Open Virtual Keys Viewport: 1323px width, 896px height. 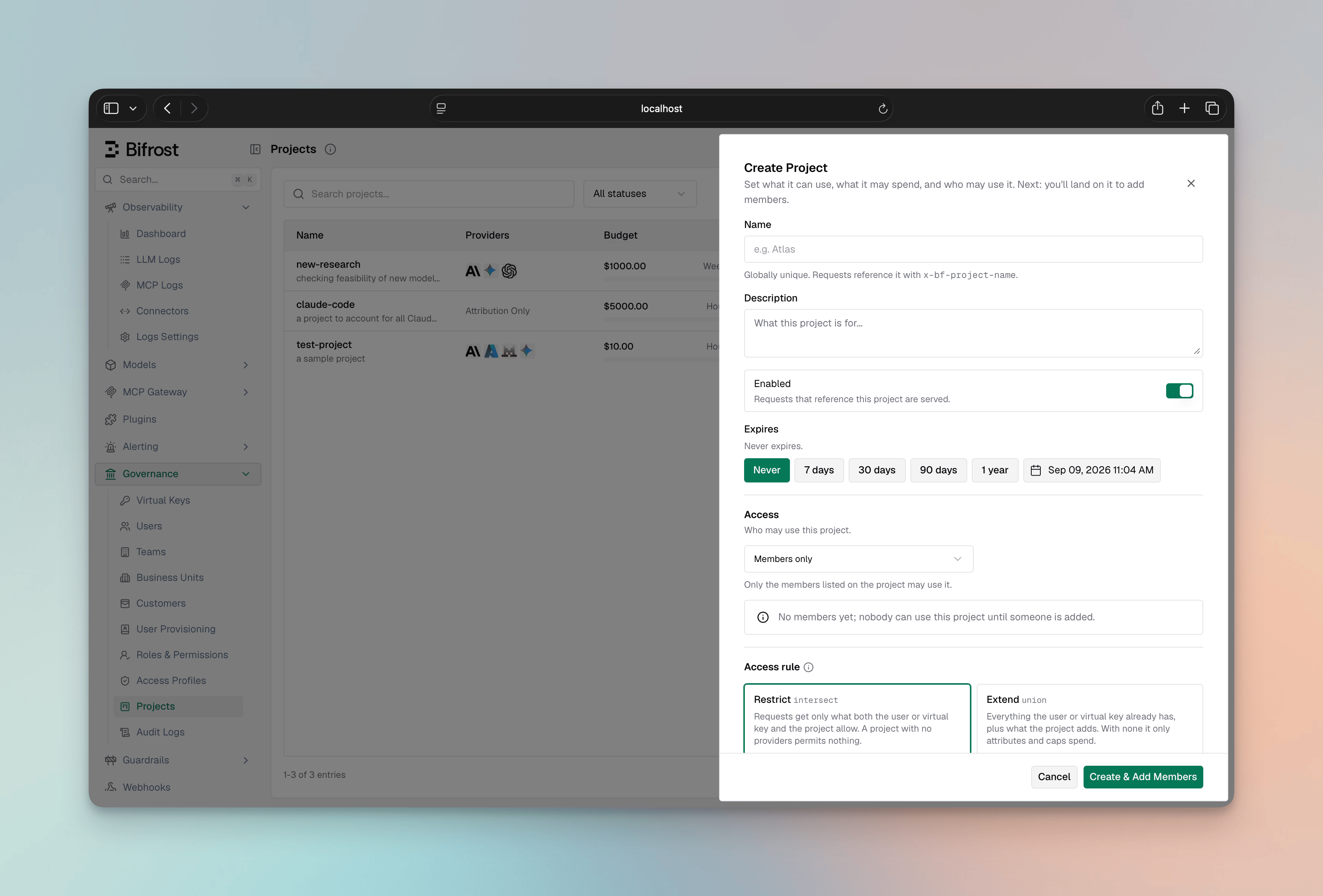163,500
